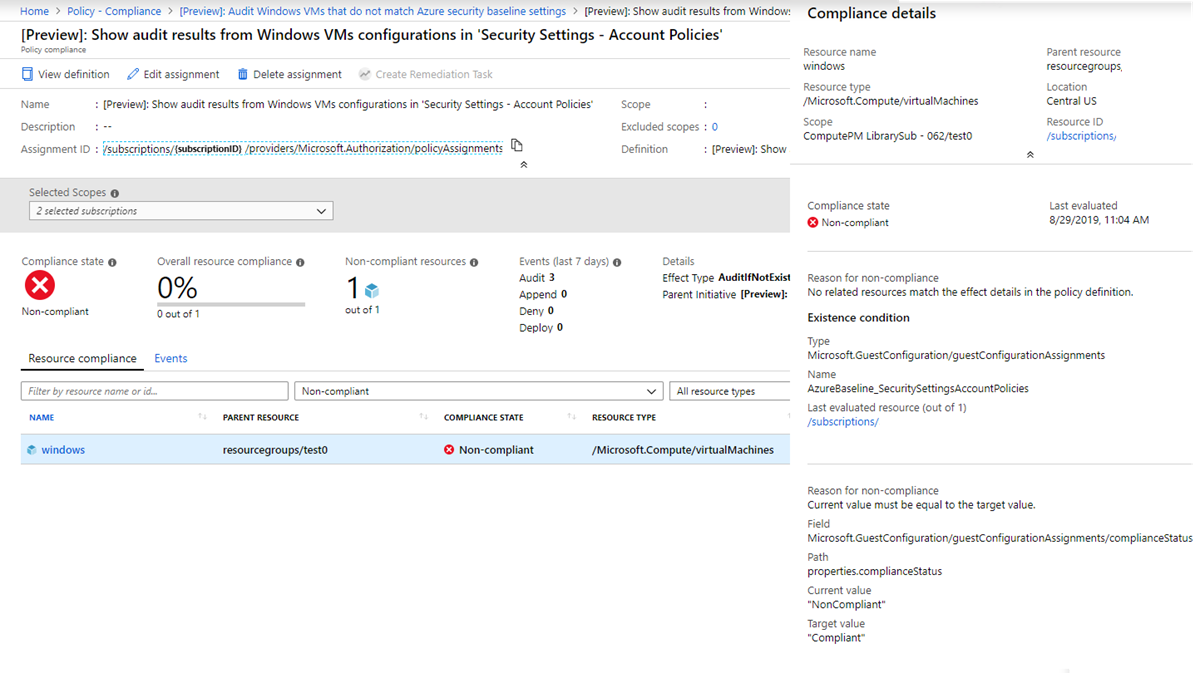
Task: Select the Resource compliance tab
Action: (82, 358)
